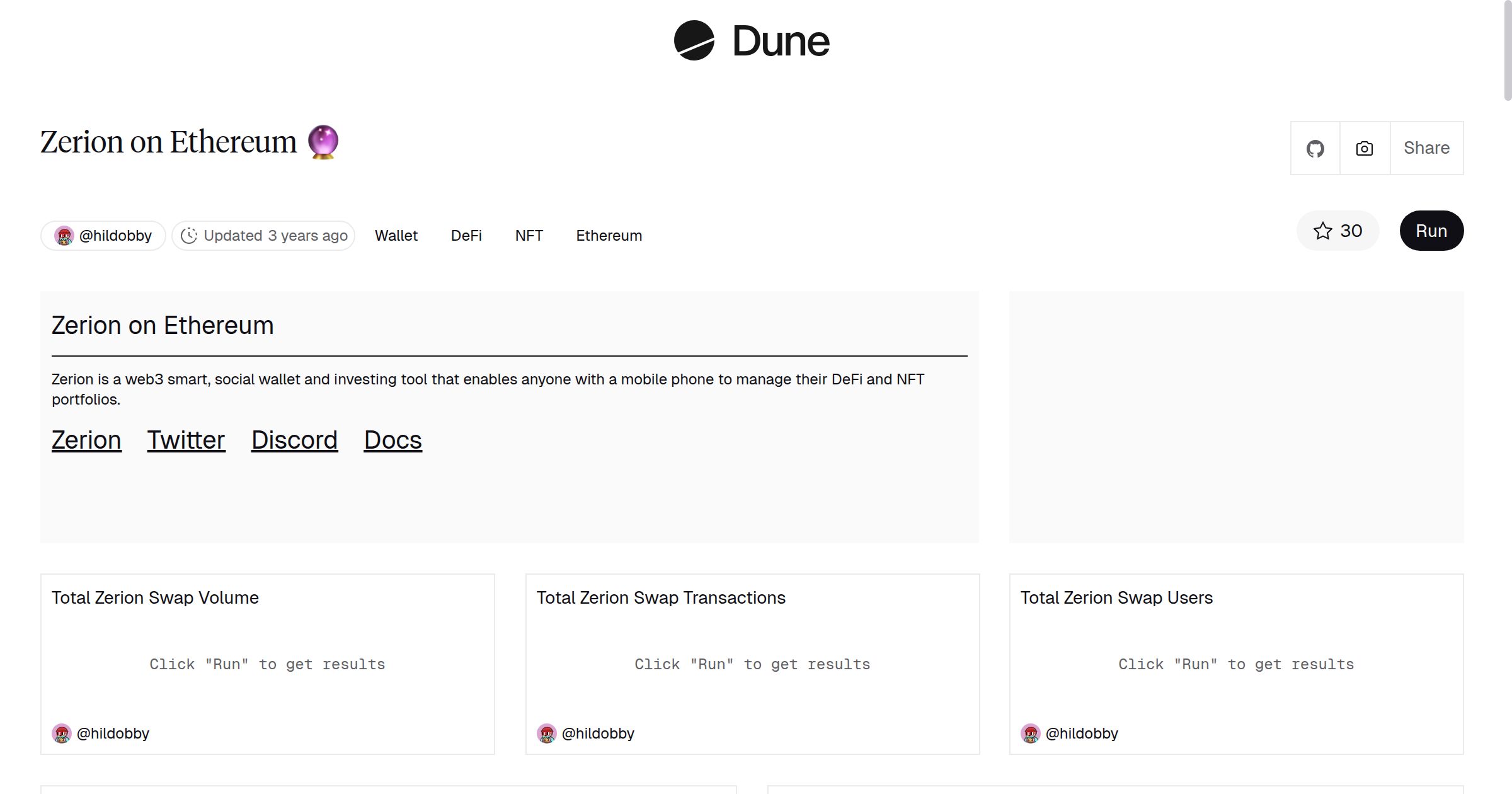
Task: Click the clock icon beside Updated
Action: pyautogui.click(x=189, y=236)
